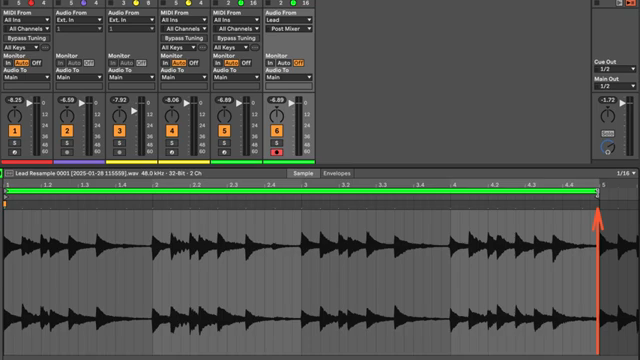
Task: Arm track 2 for recording
Action: 67,152
